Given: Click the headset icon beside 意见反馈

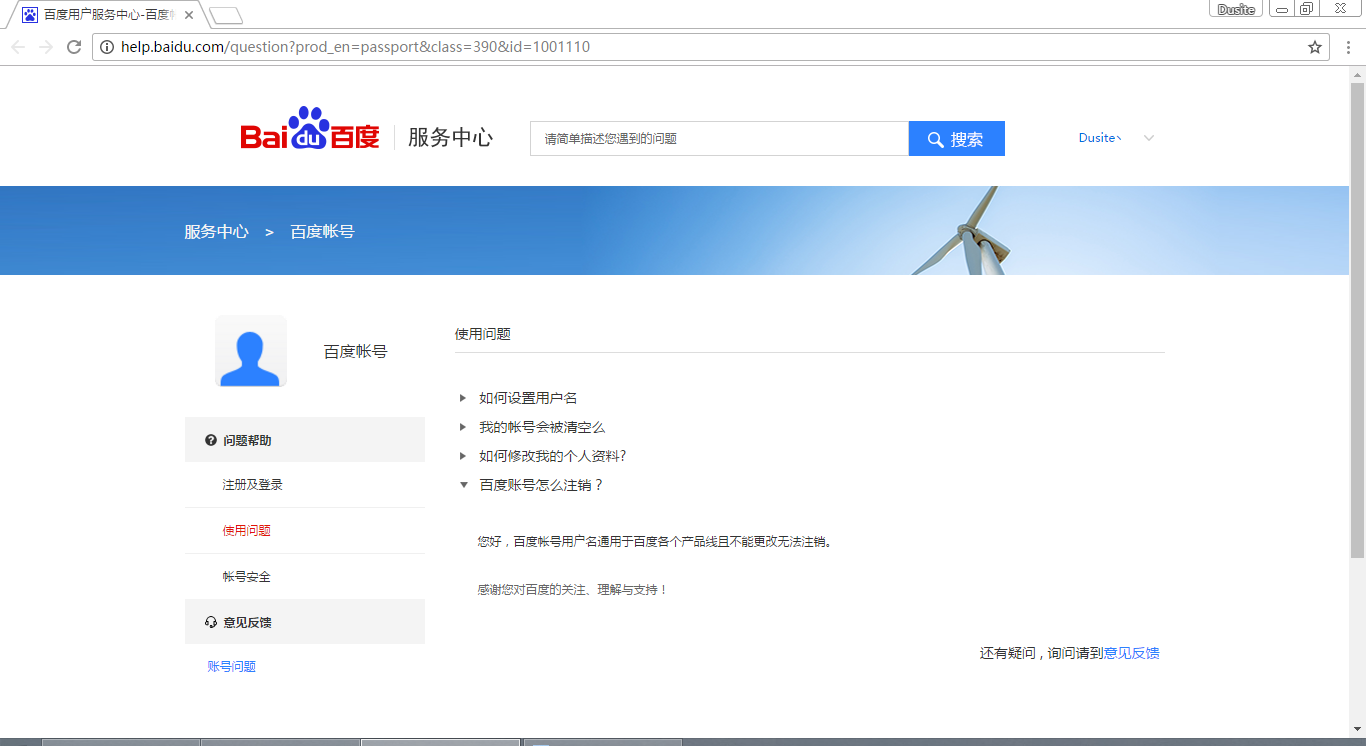Looking at the screenshot, I should pos(211,622).
